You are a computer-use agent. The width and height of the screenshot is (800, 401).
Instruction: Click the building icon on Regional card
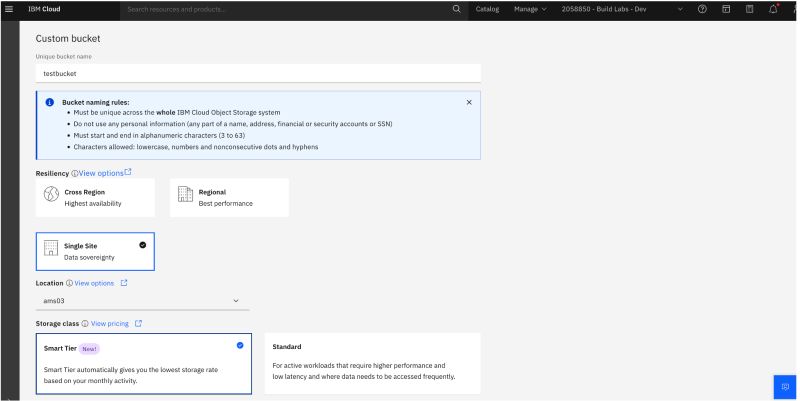tap(185, 194)
